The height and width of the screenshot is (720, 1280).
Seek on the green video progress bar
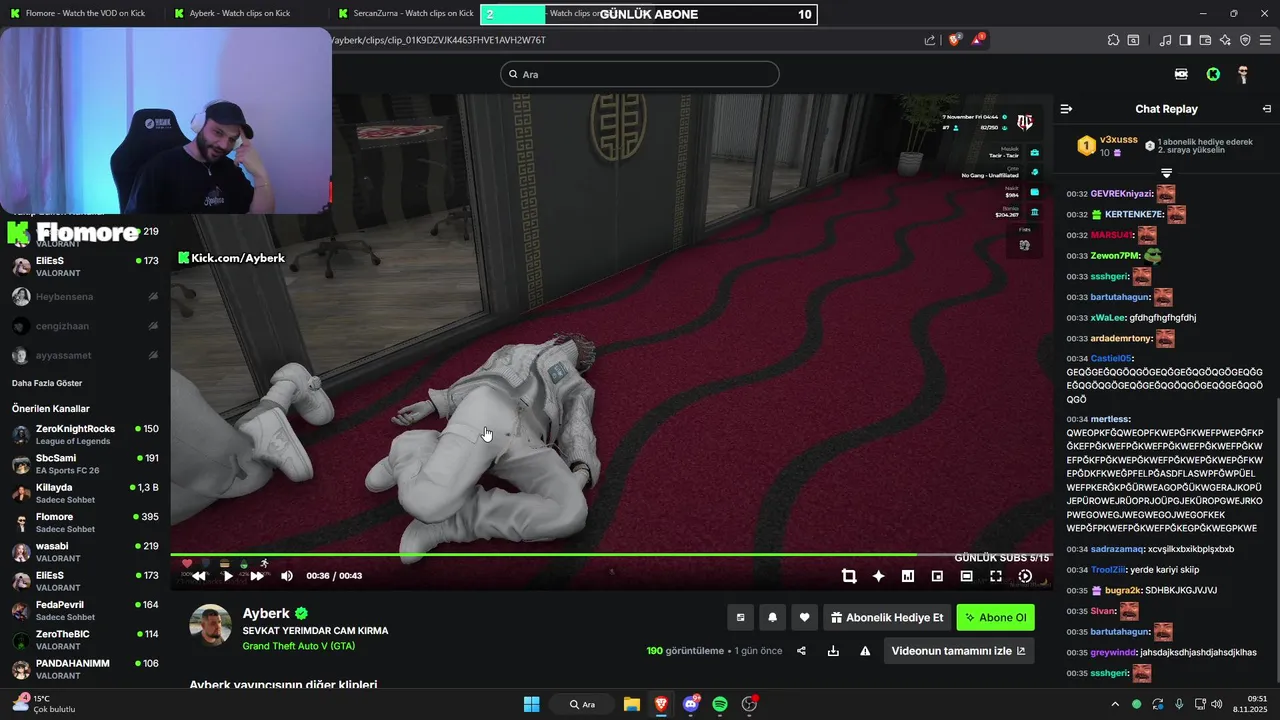tap(611, 554)
